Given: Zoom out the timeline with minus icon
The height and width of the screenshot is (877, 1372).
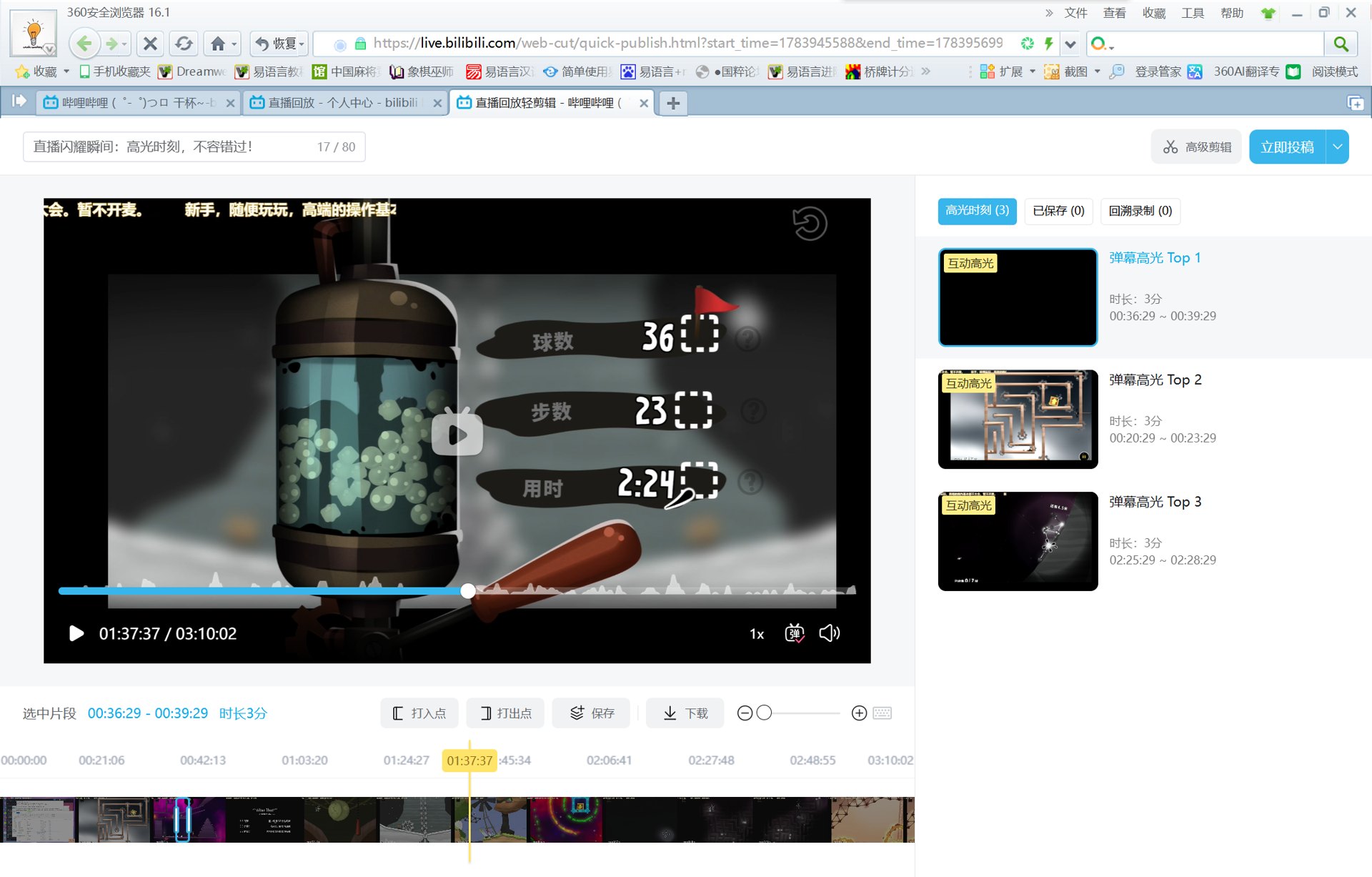Looking at the screenshot, I should coord(745,713).
